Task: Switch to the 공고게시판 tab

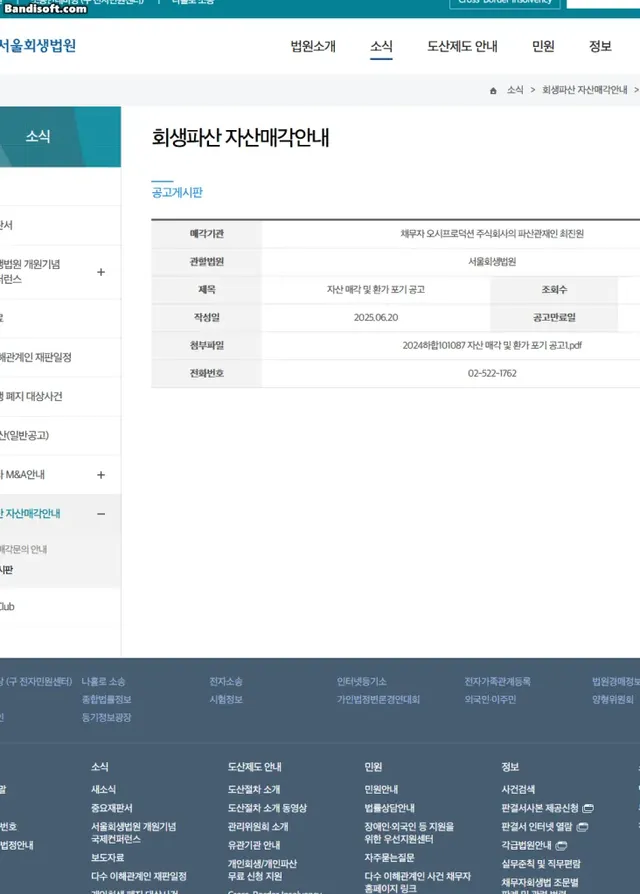Action: tap(177, 192)
